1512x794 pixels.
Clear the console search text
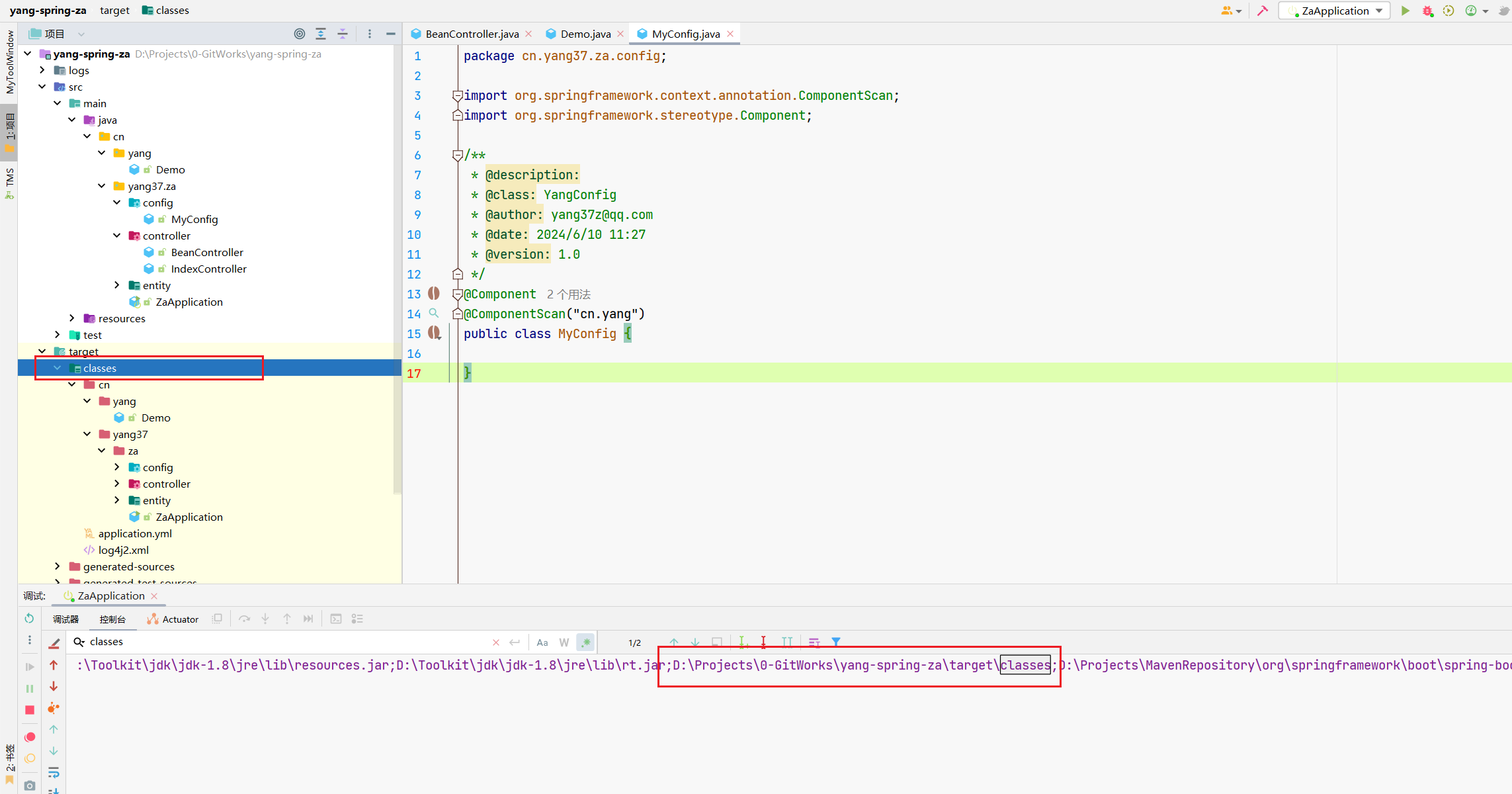coord(496,642)
